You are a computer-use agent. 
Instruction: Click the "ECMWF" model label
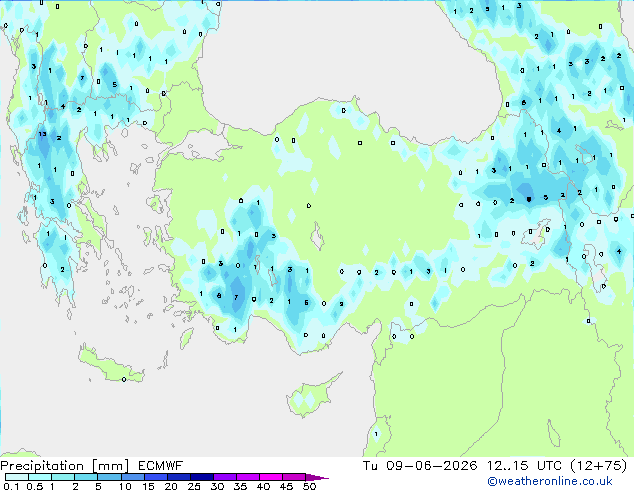click(x=160, y=466)
